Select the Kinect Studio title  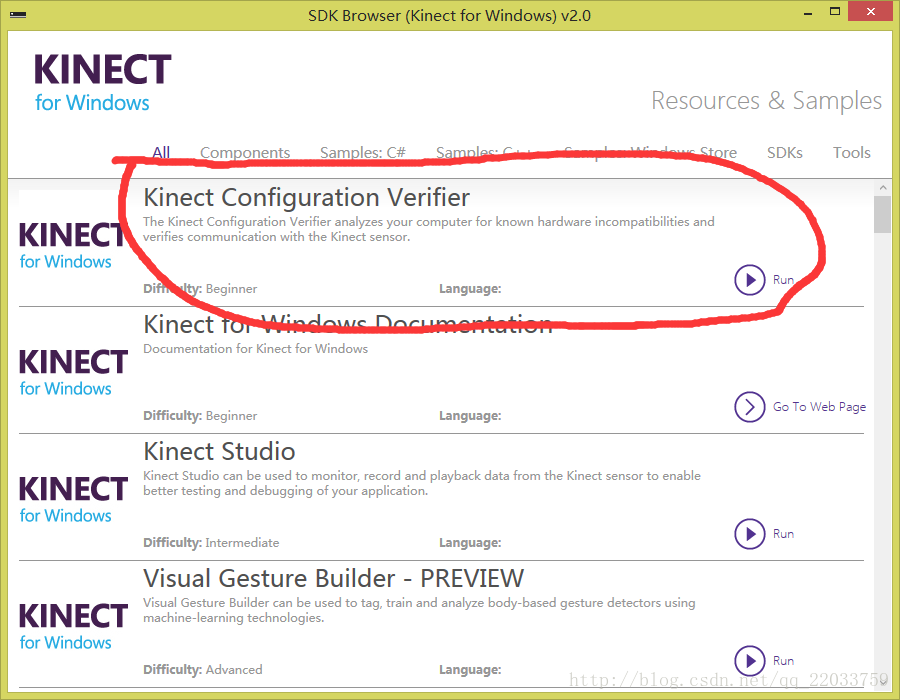click(219, 452)
